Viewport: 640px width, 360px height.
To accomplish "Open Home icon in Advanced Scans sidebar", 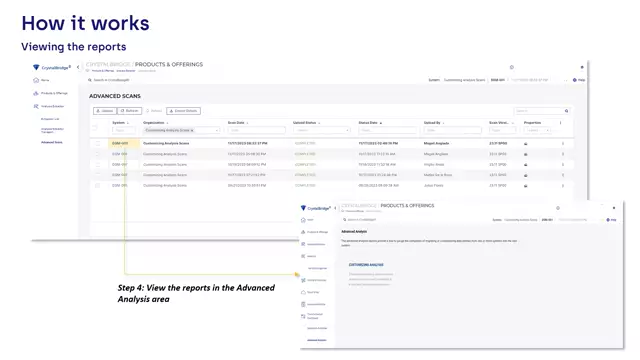I will point(36,80).
